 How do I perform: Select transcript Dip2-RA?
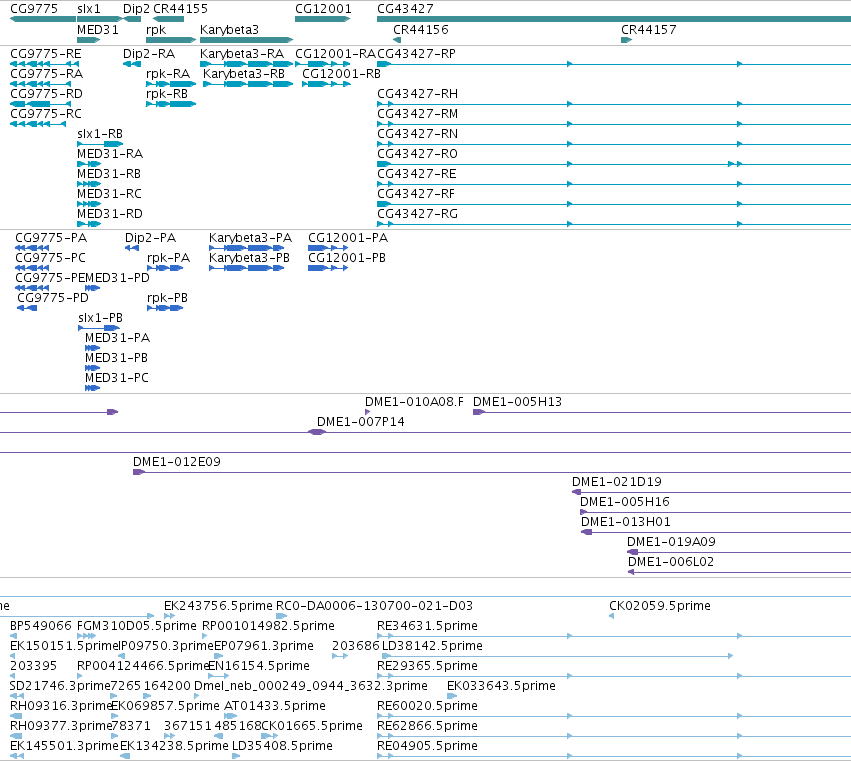[x=149, y=54]
